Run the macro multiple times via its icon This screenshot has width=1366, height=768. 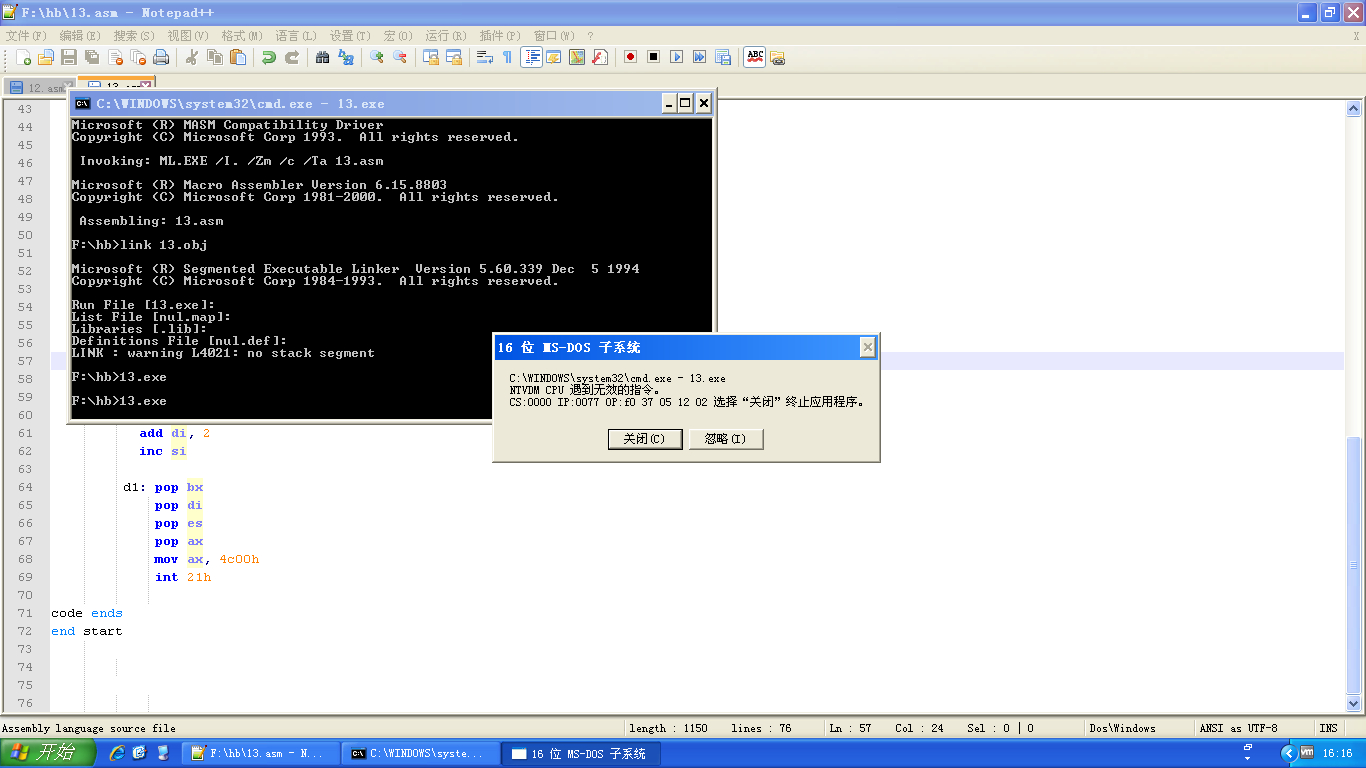click(x=699, y=57)
